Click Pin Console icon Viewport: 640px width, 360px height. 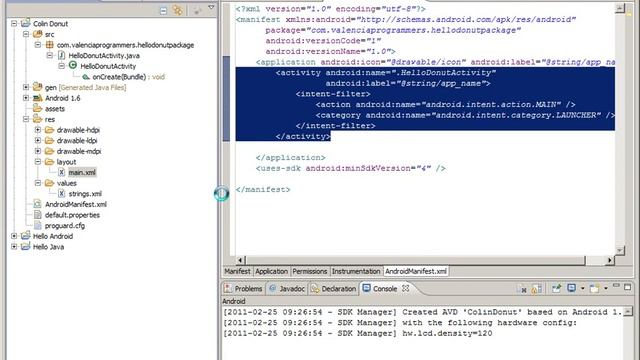pyautogui.click(x=556, y=289)
